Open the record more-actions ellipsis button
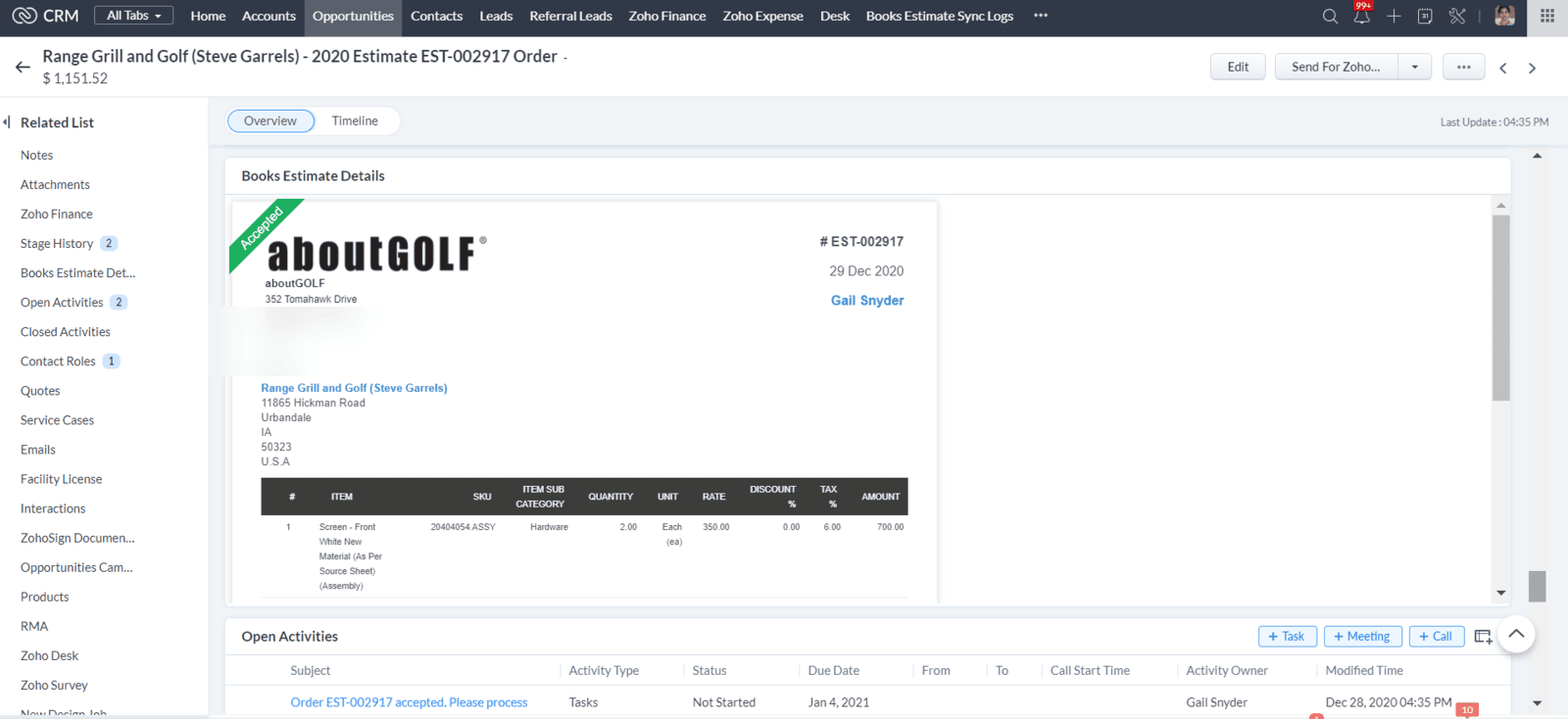Screen dimensions: 1568x719 click(x=1463, y=67)
